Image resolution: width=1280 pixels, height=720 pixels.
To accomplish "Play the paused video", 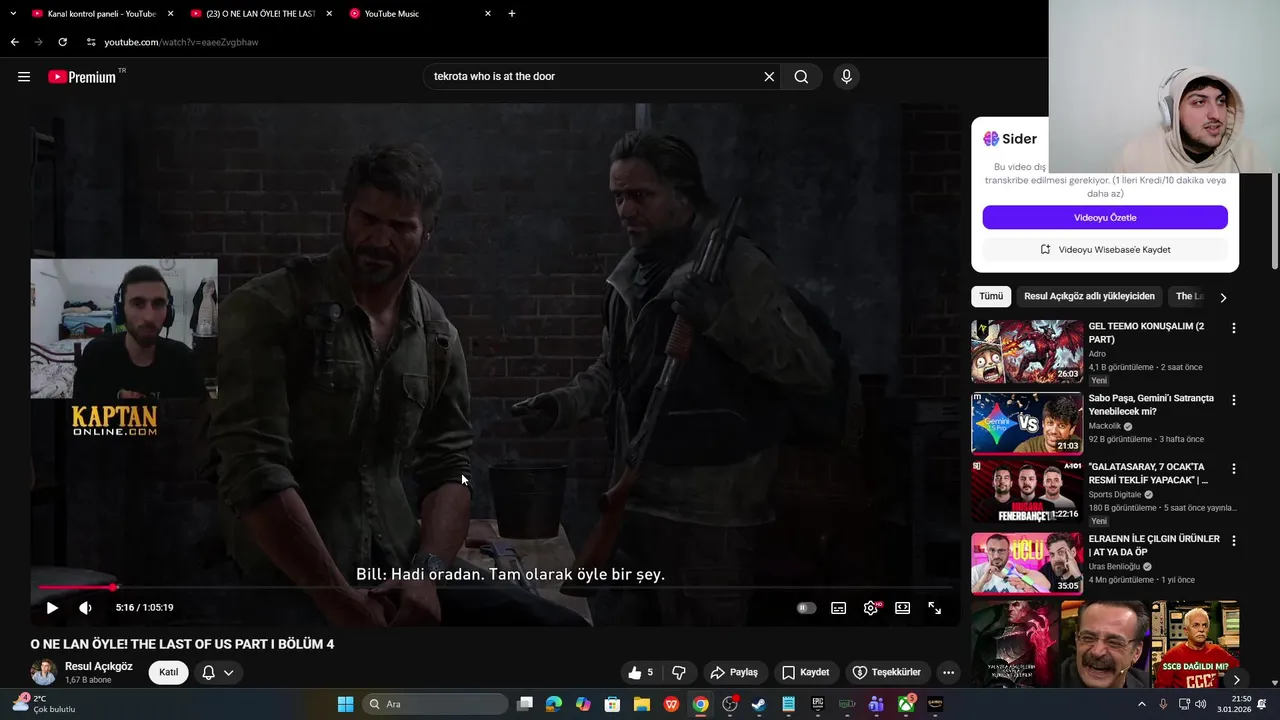I will (x=52, y=607).
